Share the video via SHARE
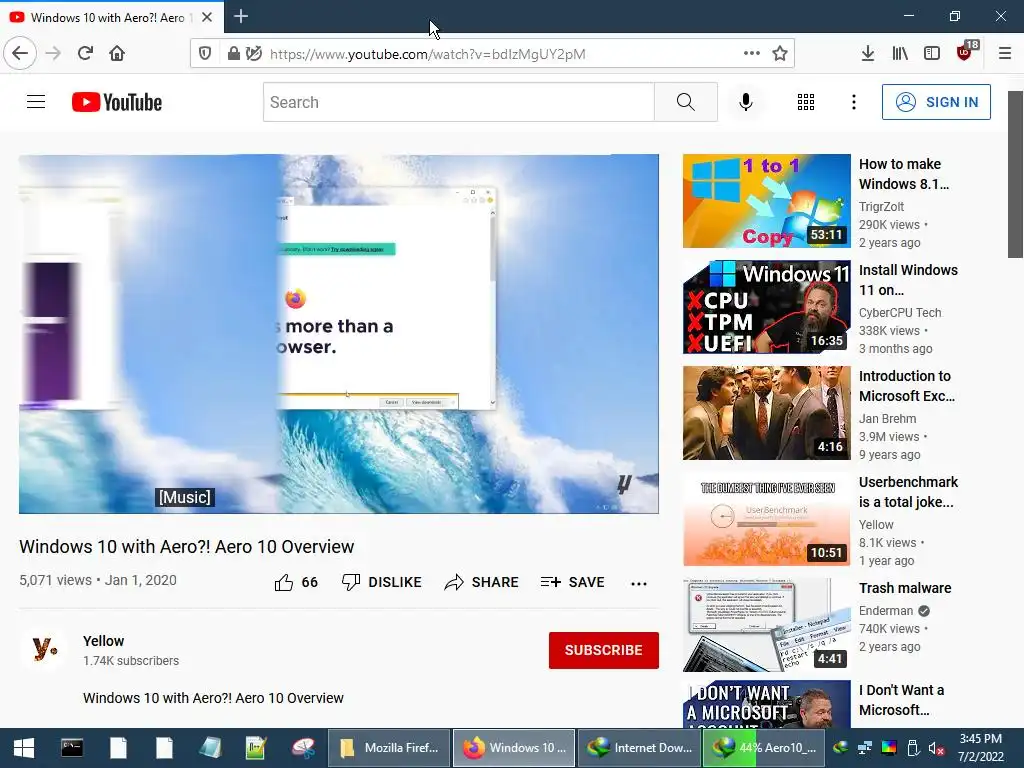Viewport: 1024px width, 768px height. click(481, 582)
